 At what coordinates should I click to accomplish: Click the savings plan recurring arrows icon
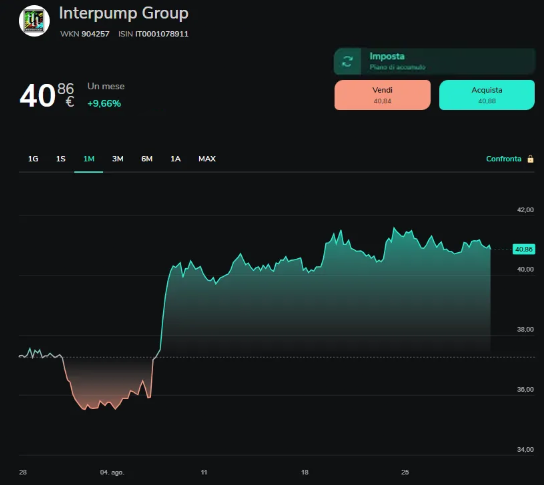(347, 61)
